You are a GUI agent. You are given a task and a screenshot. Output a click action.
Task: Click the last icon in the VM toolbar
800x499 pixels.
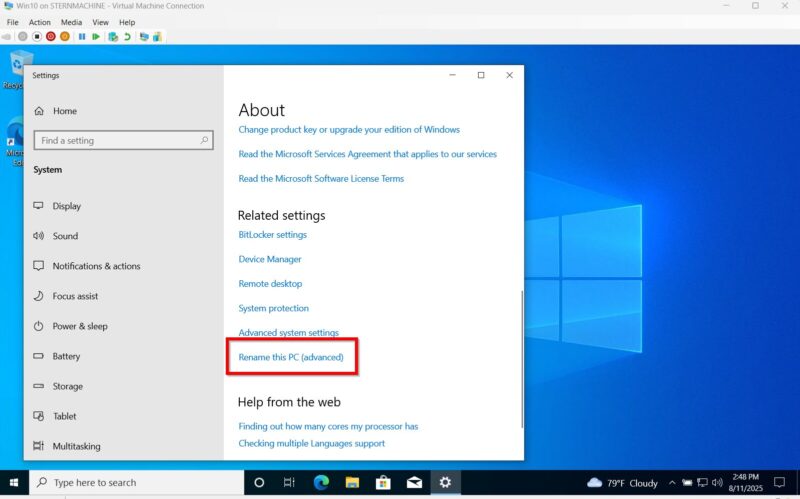pyautogui.click(x=157, y=37)
